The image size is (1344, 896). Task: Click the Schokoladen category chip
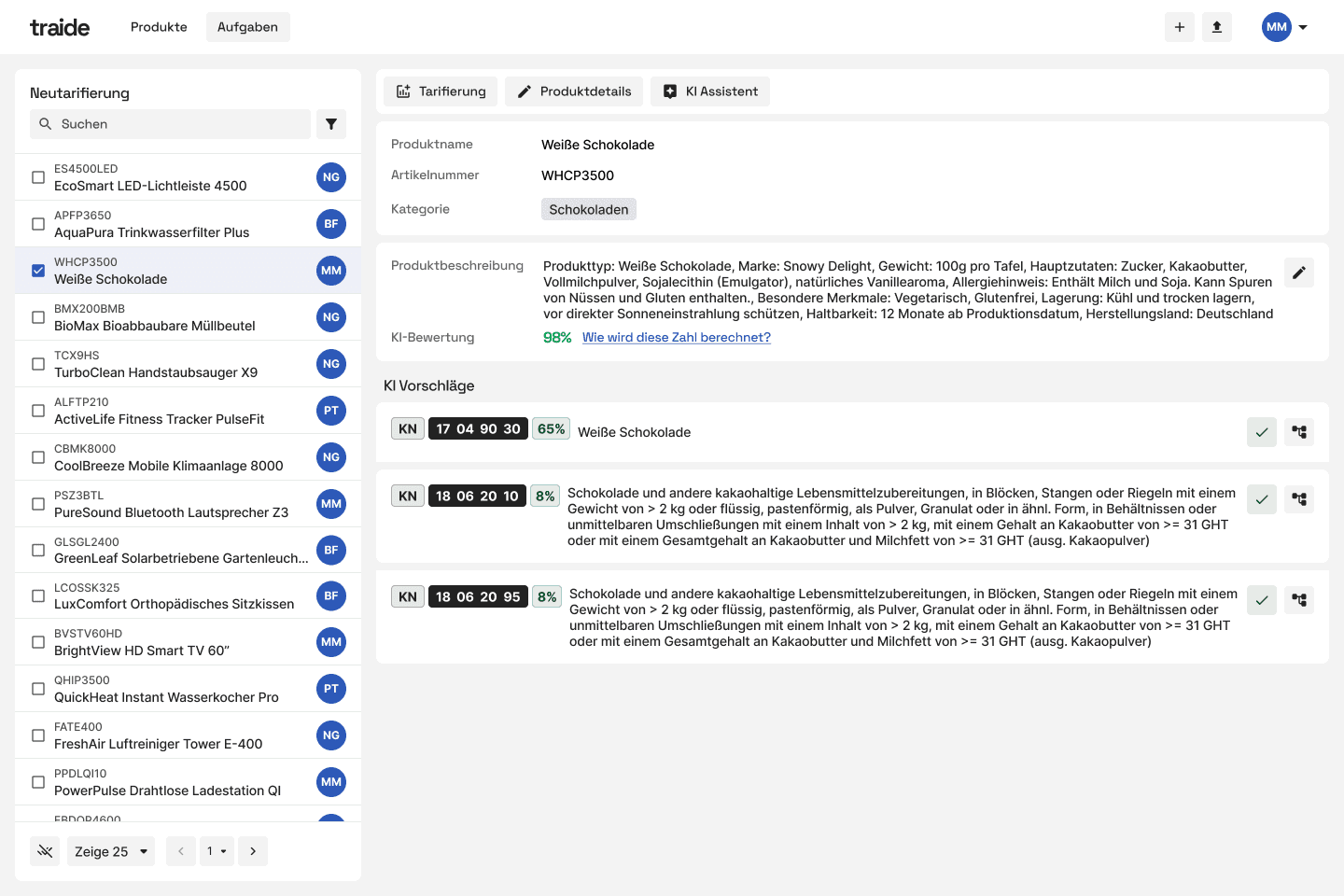click(589, 209)
